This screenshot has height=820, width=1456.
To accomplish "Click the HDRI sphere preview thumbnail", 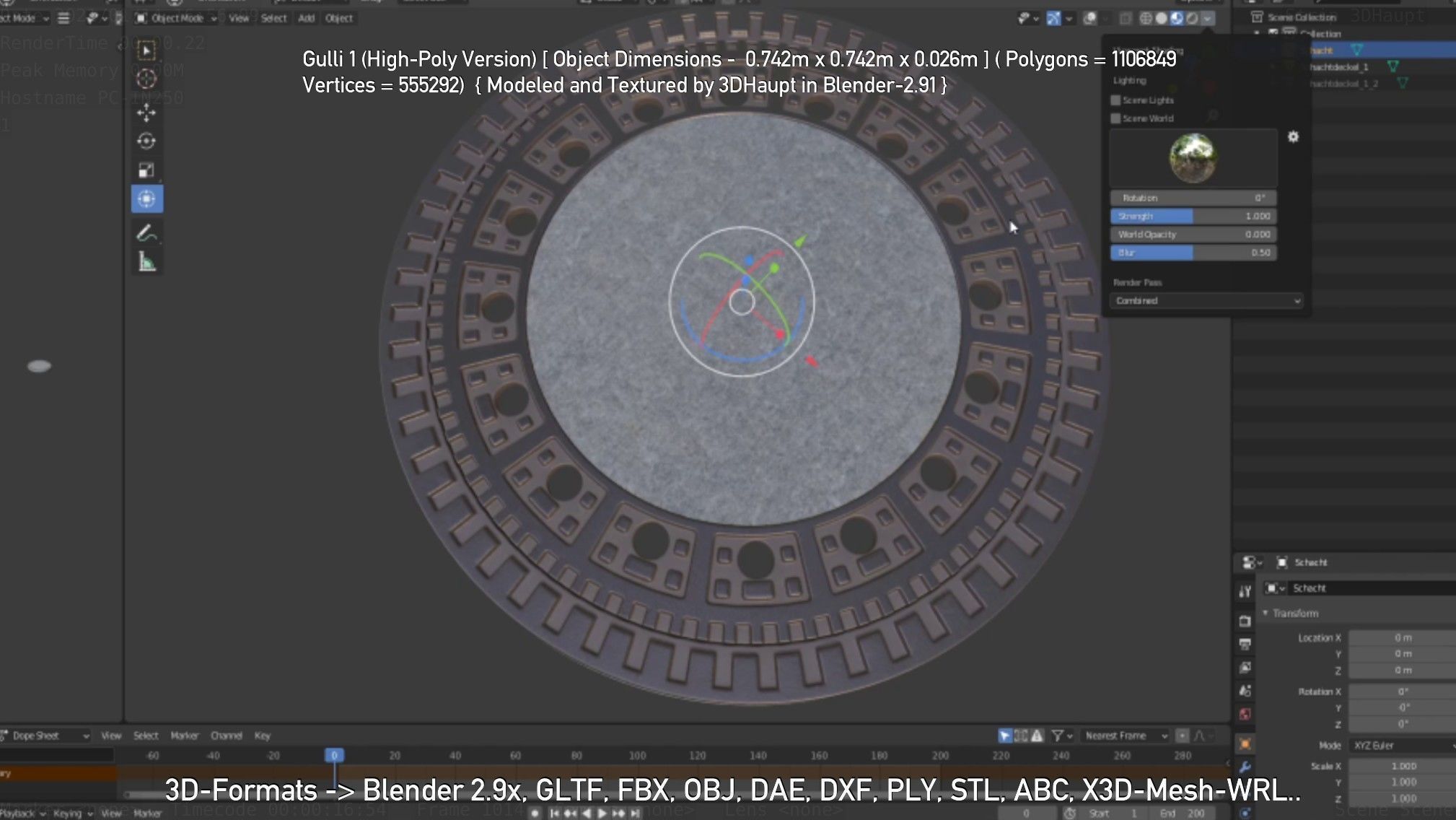I will (1193, 157).
